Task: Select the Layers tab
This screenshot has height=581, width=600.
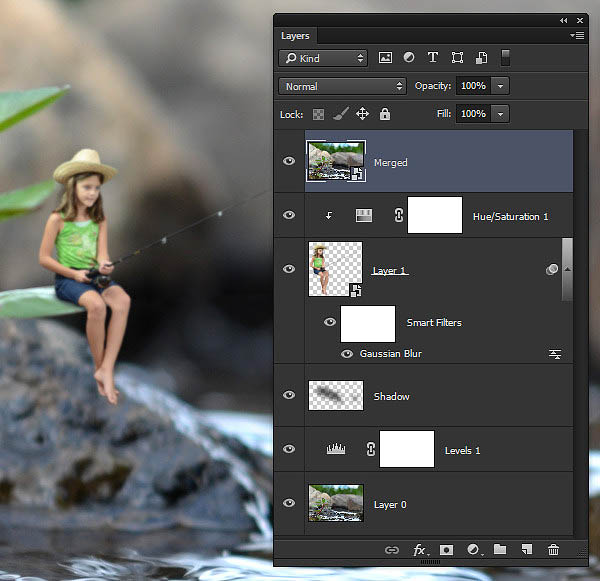Action: [295, 36]
